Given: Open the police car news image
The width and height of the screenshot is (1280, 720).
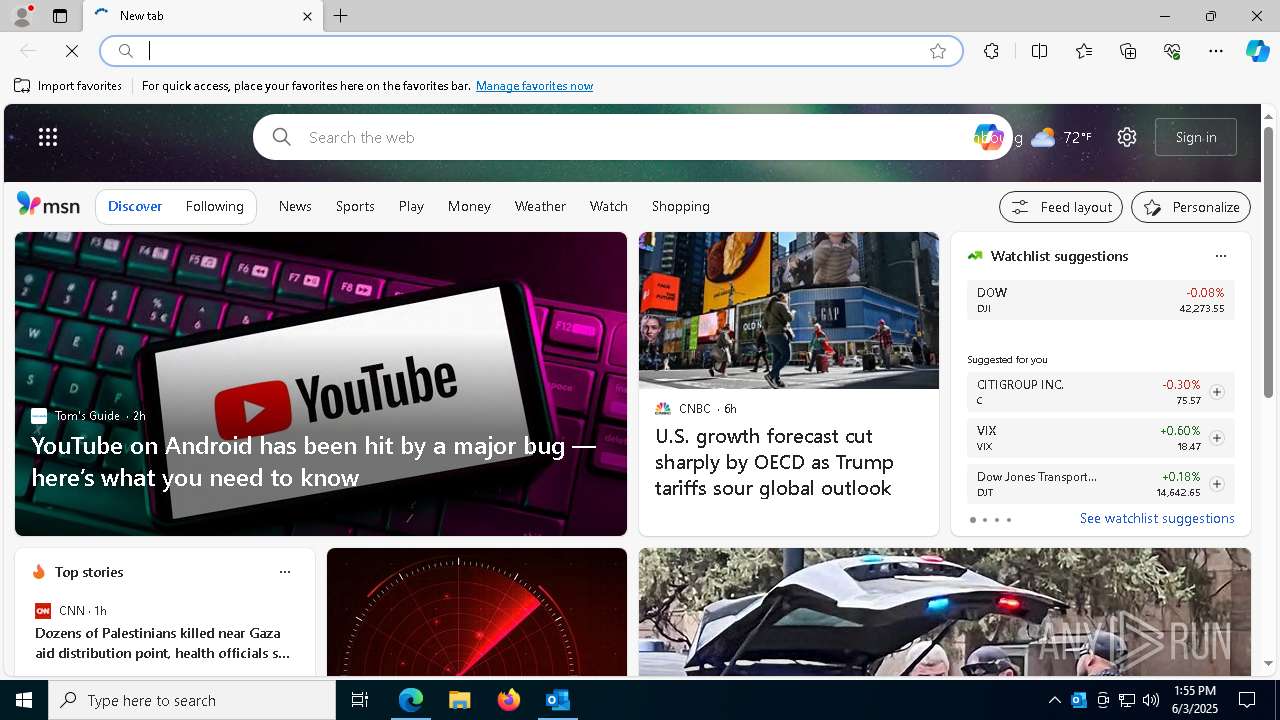Looking at the screenshot, I should [945, 612].
